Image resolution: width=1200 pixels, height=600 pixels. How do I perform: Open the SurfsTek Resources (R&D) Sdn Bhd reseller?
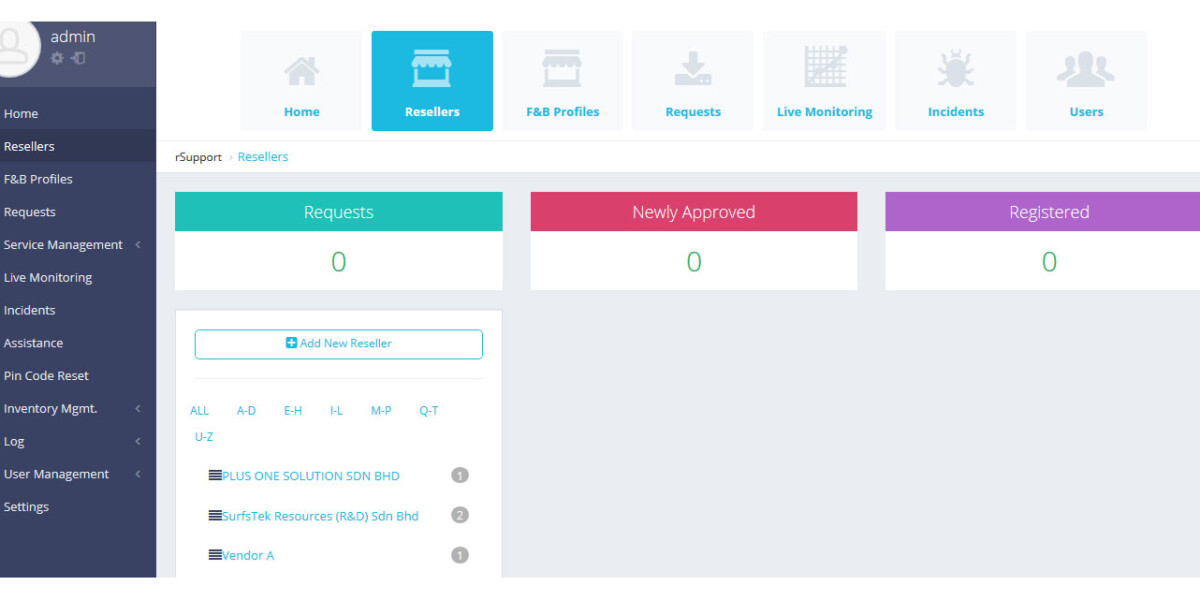[320, 516]
